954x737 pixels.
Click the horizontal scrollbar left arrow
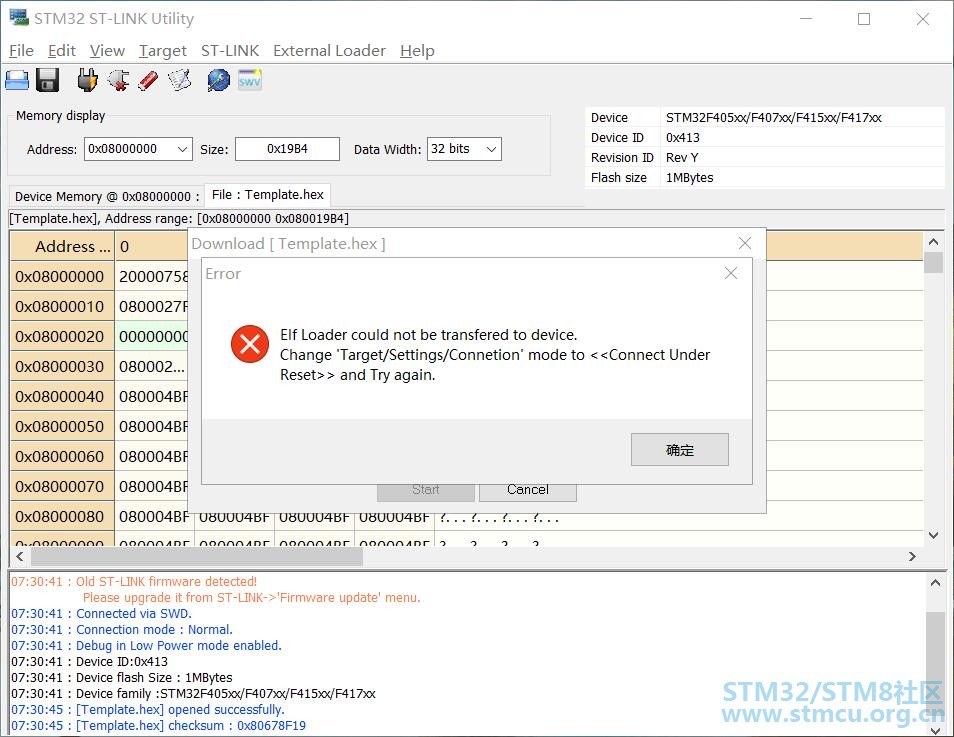pyautogui.click(x=19, y=556)
